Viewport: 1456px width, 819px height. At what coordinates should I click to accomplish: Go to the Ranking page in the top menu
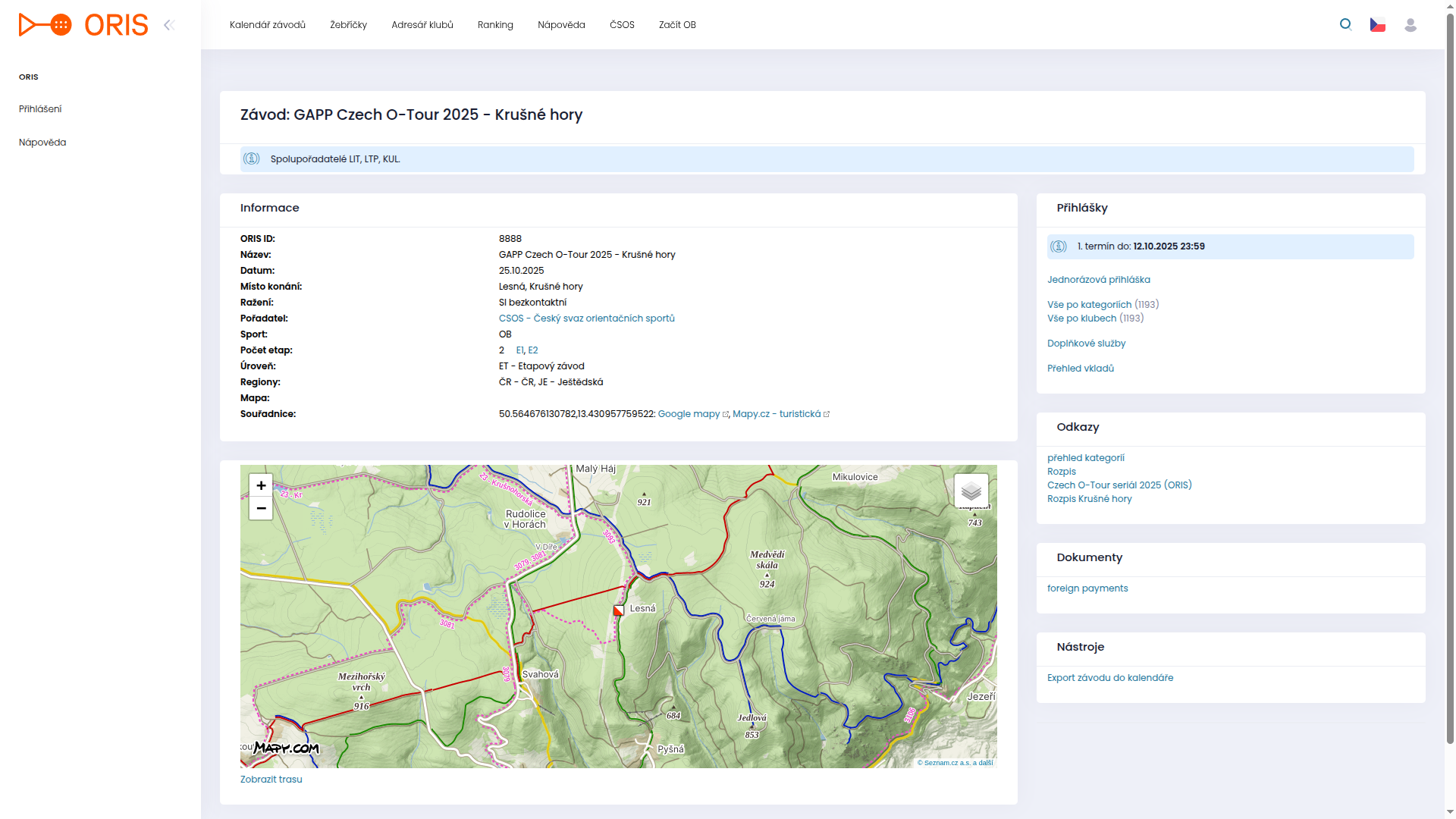(x=495, y=25)
